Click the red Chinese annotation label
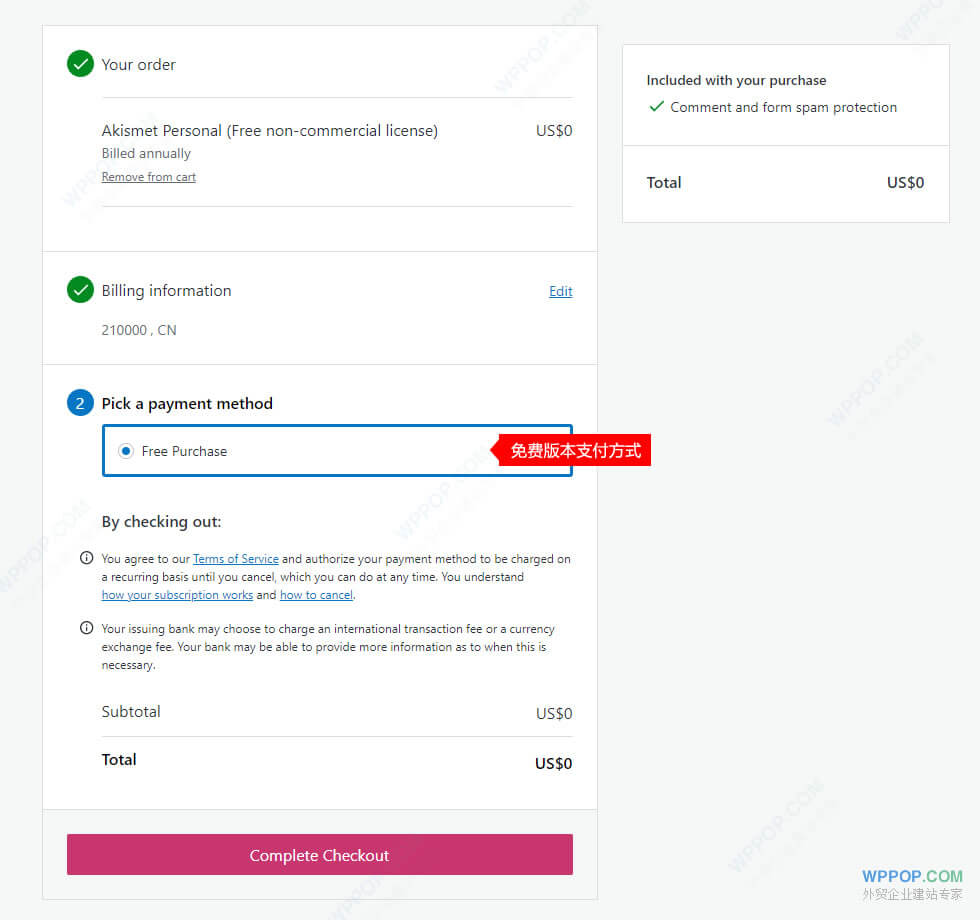Screen dimensions: 980x920 575,451
